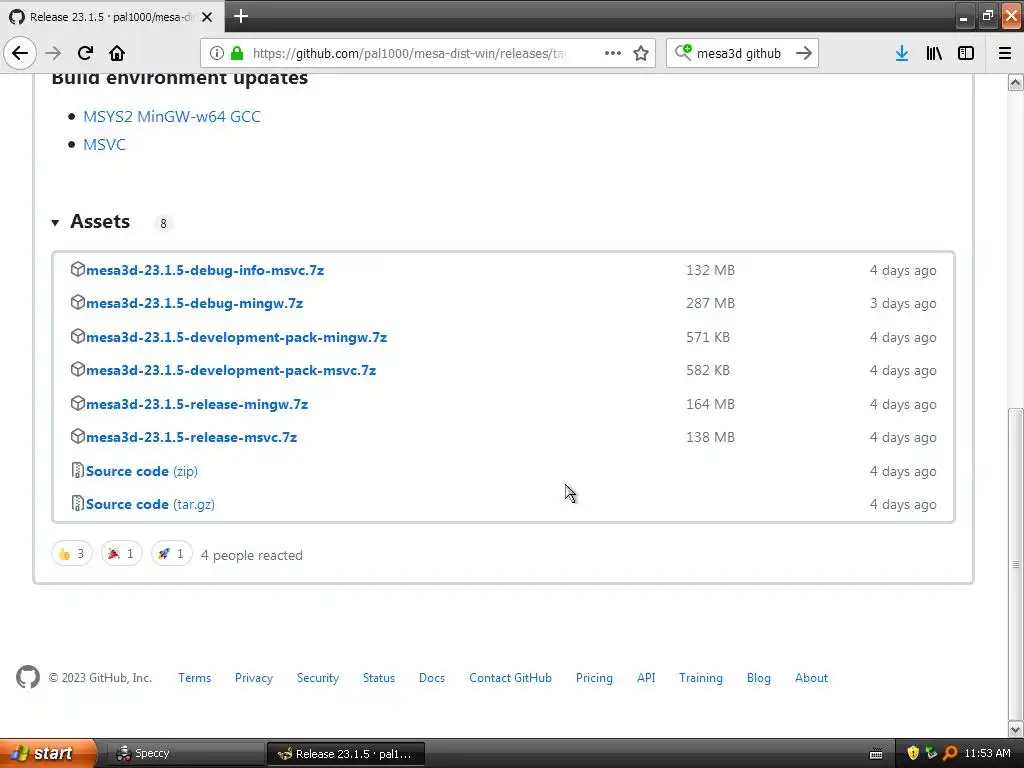Open the Pricing footer link
Screen dimensions: 1024x768
[594, 678]
